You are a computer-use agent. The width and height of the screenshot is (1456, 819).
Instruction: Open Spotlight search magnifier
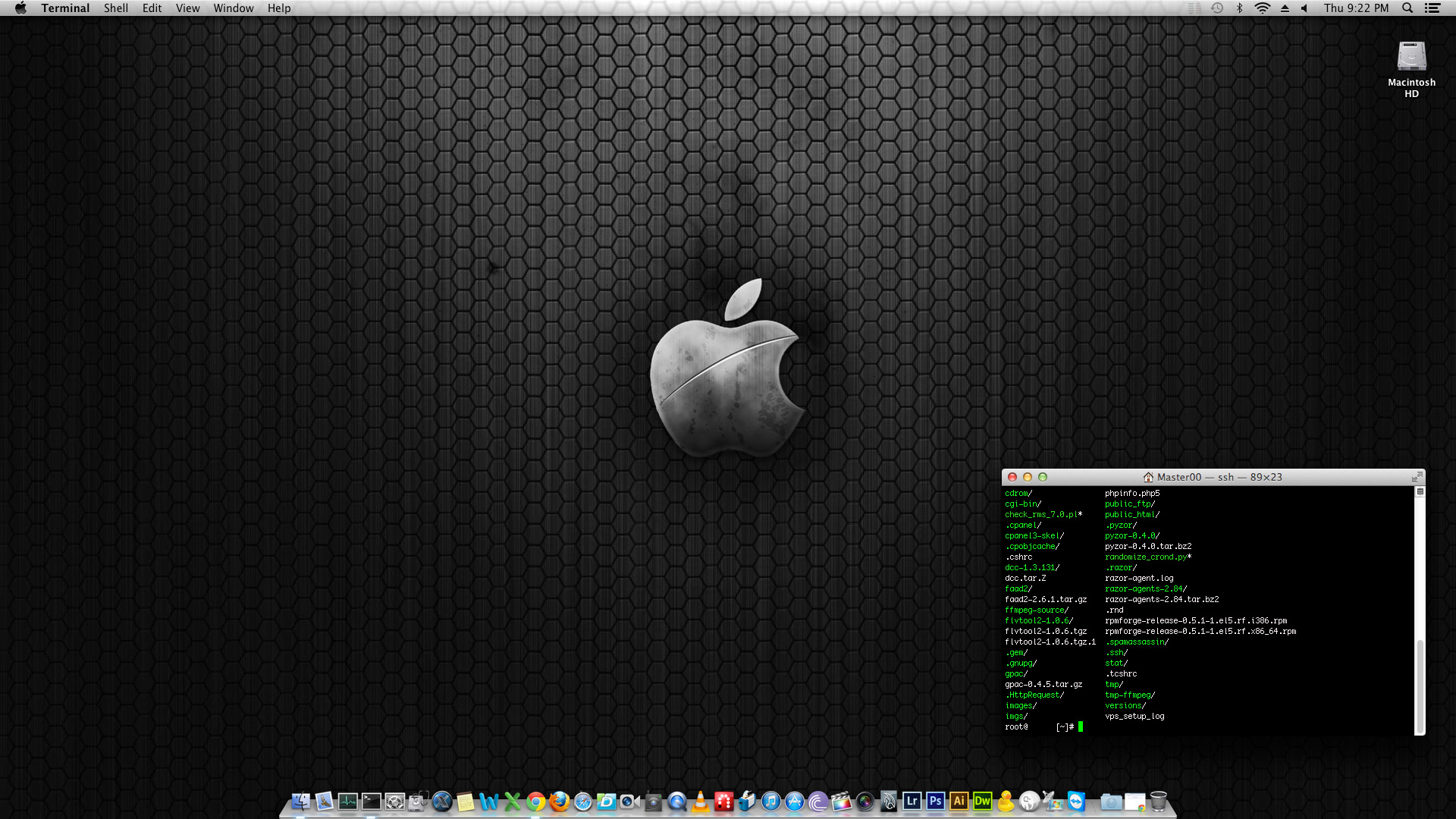tap(1407, 8)
